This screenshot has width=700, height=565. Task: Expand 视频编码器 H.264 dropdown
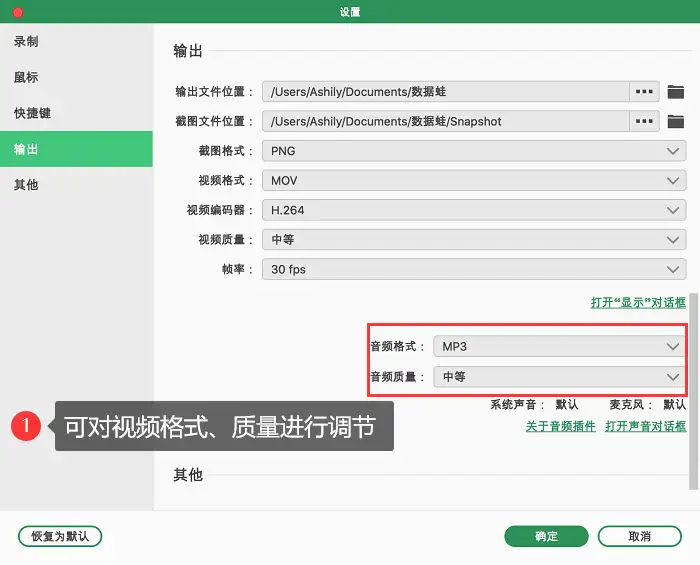(474, 210)
